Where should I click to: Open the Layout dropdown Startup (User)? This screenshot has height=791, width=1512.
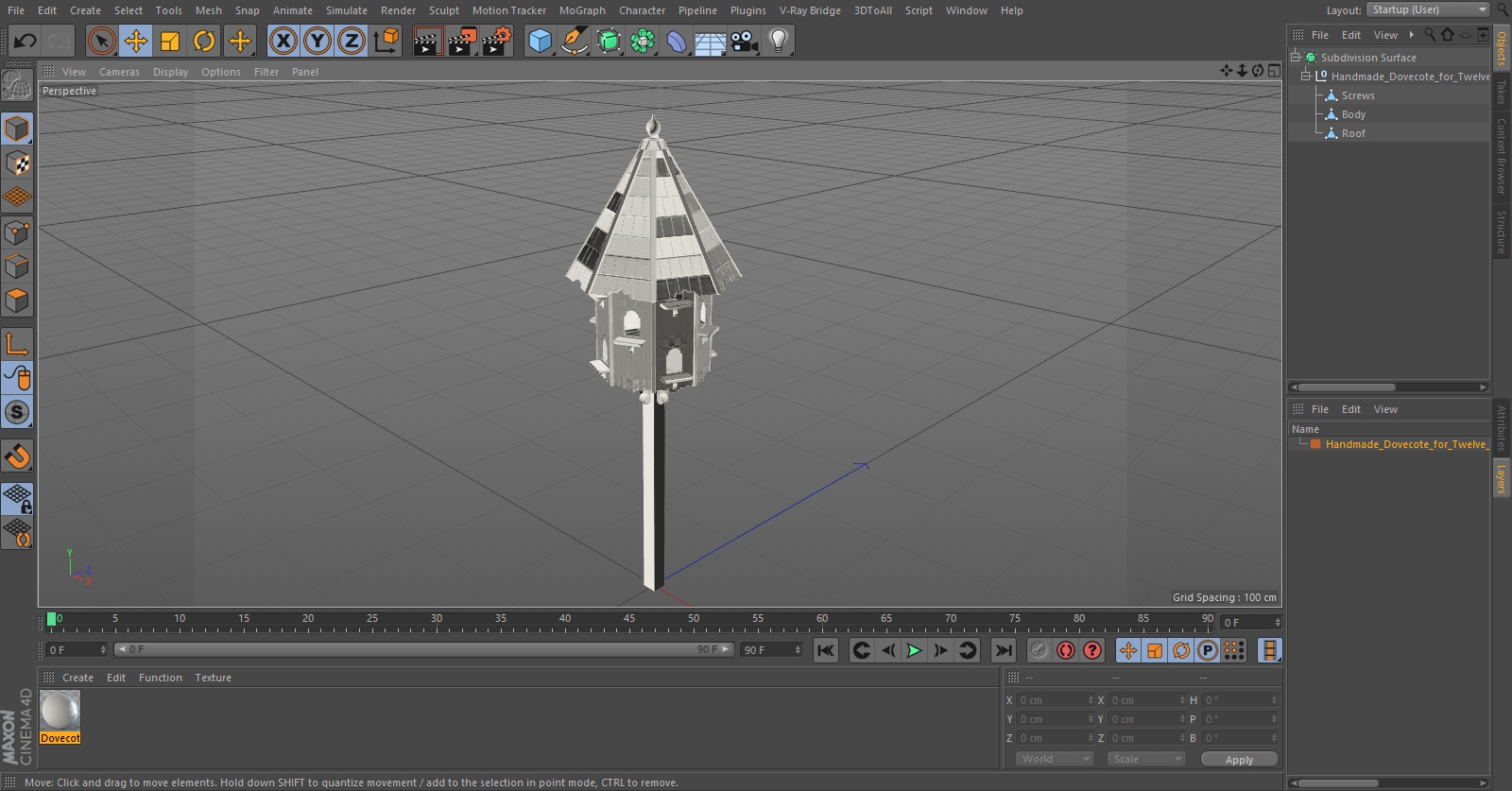[1428, 9]
